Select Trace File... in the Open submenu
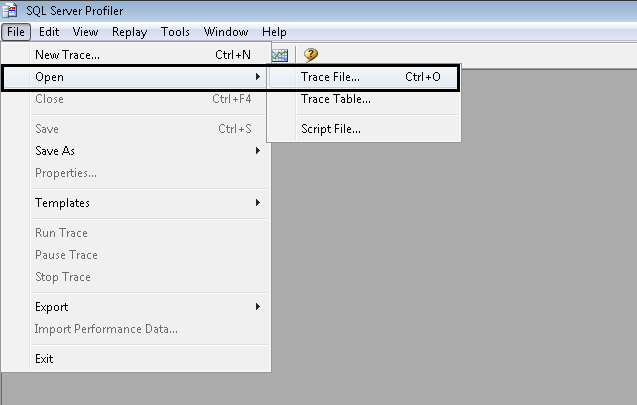The image size is (637, 405). [x=363, y=77]
